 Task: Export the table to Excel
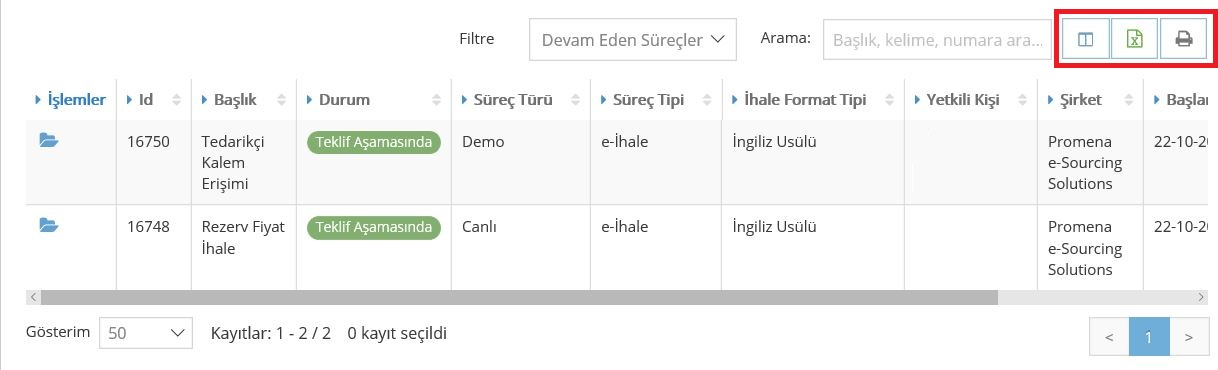click(x=1135, y=40)
